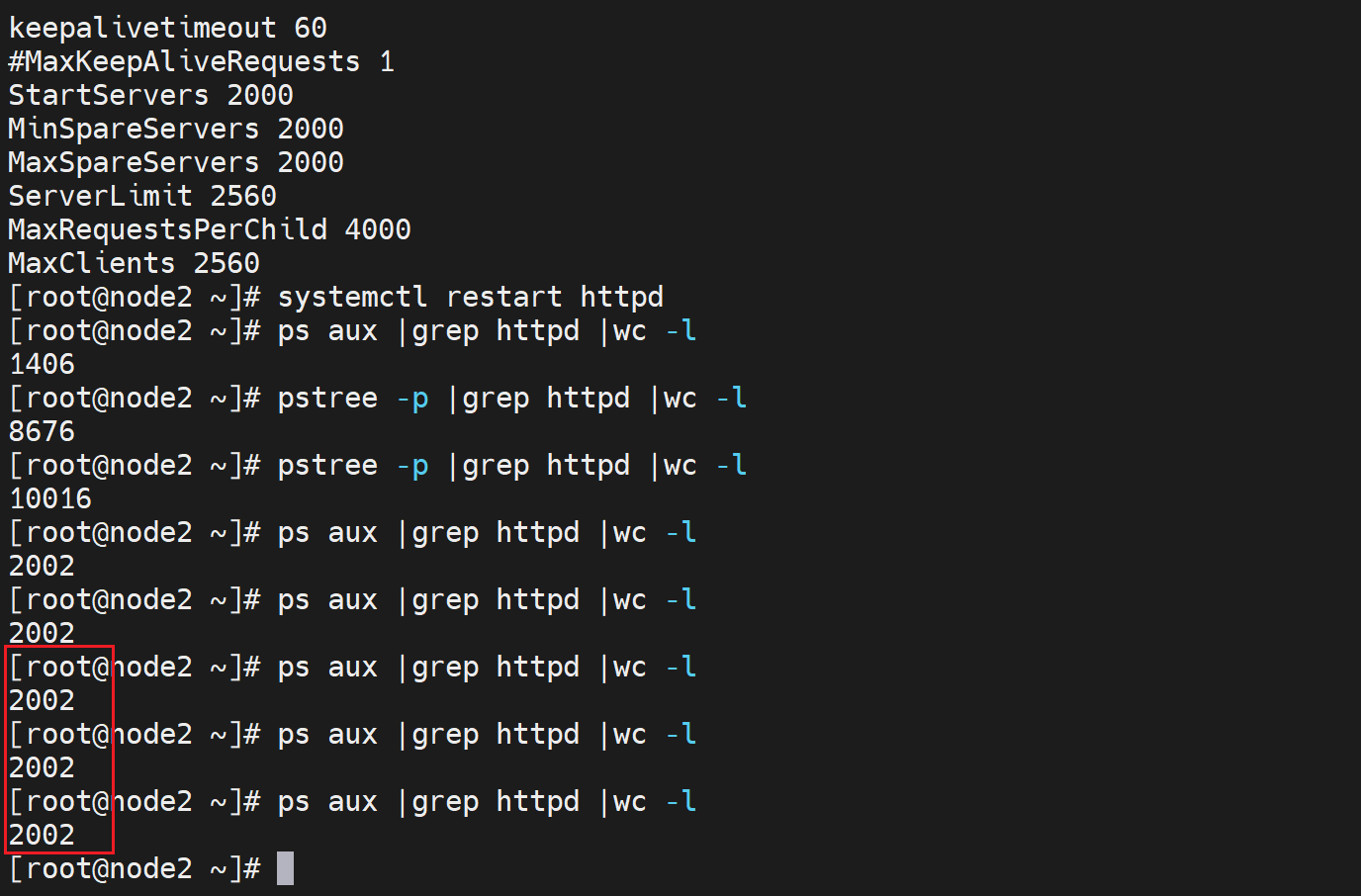
Task: Select the 1406 output number
Action: pos(42,364)
